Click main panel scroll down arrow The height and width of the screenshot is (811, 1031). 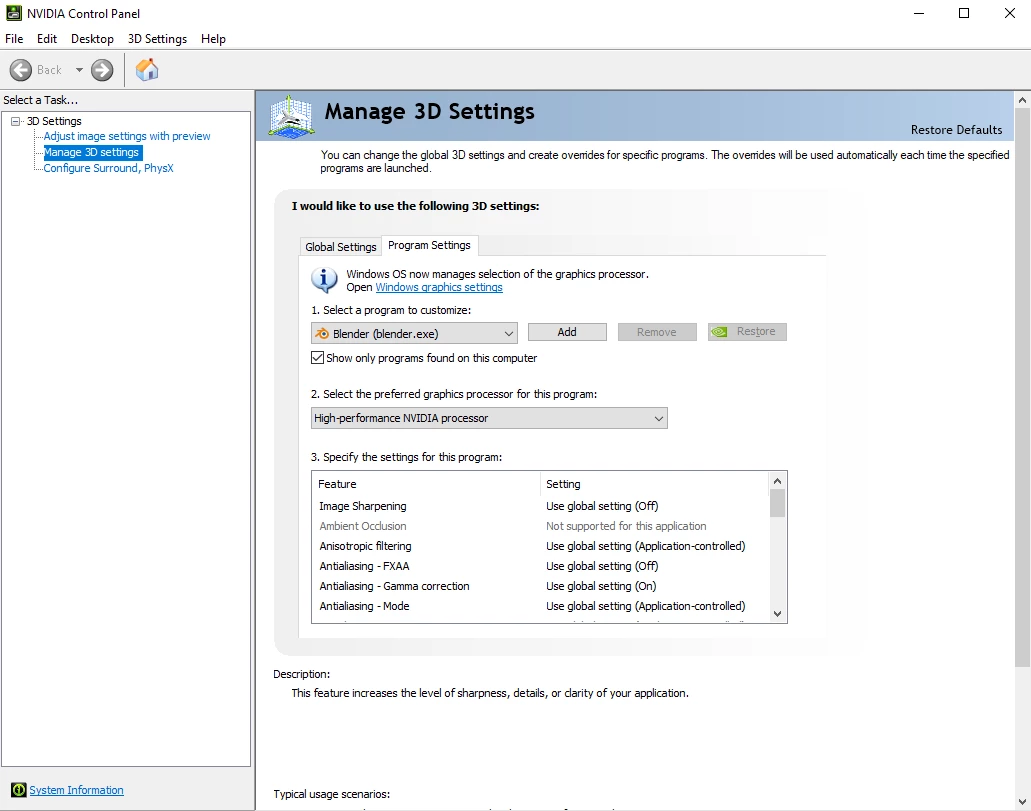tap(1022, 801)
